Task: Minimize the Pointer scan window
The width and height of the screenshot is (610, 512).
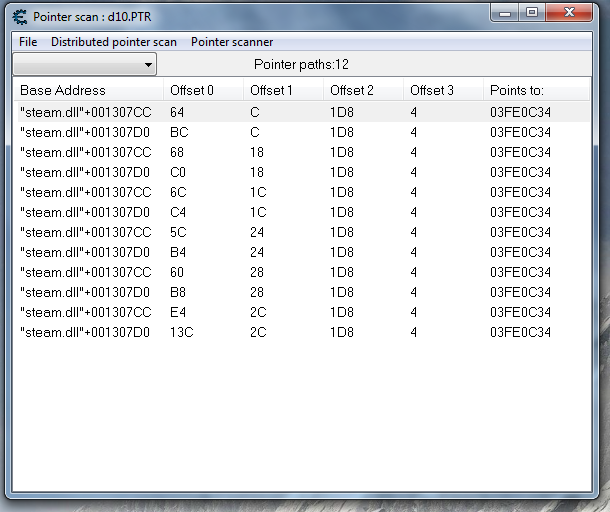Action: [506, 13]
